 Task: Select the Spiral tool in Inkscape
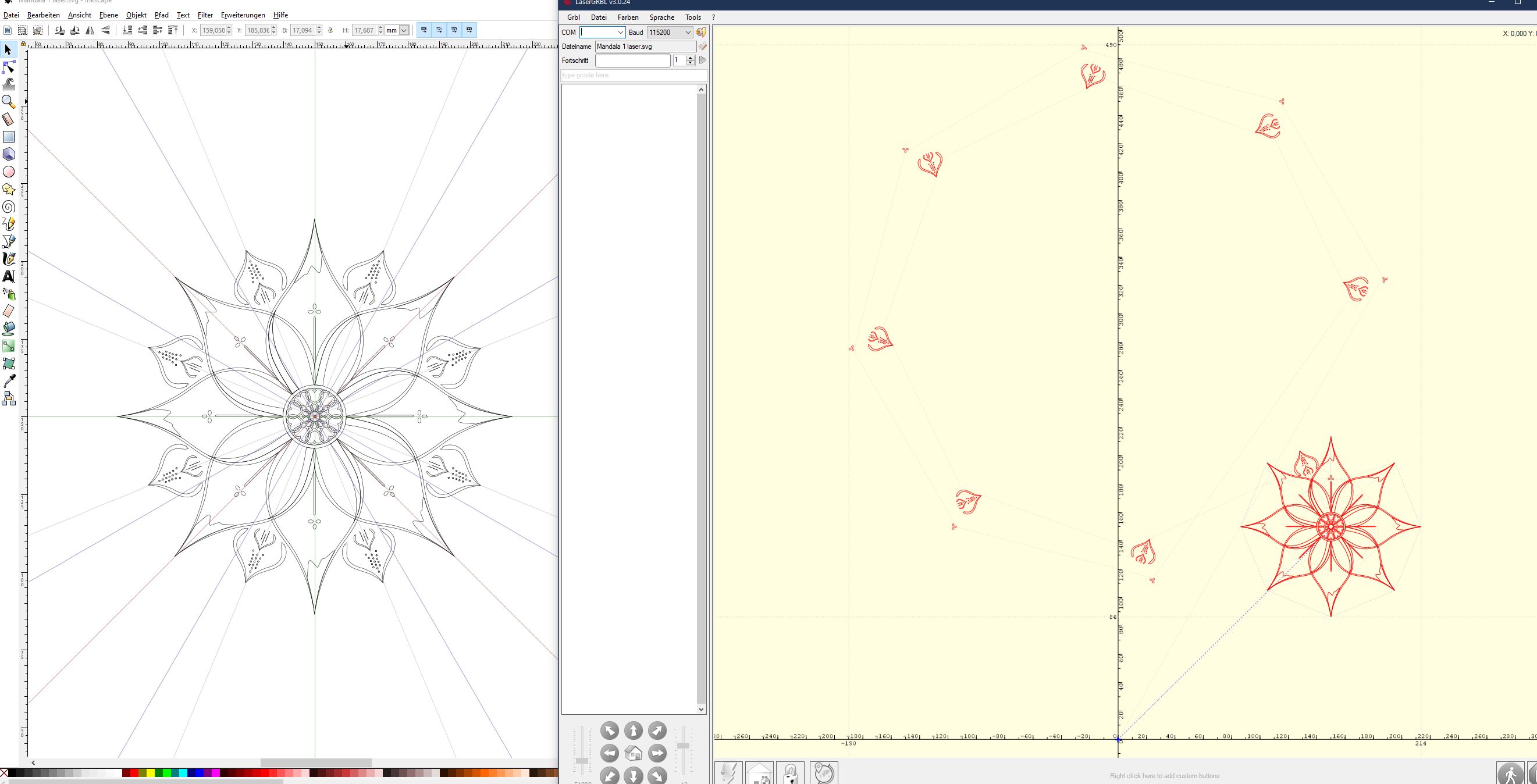tap(8, 206)
